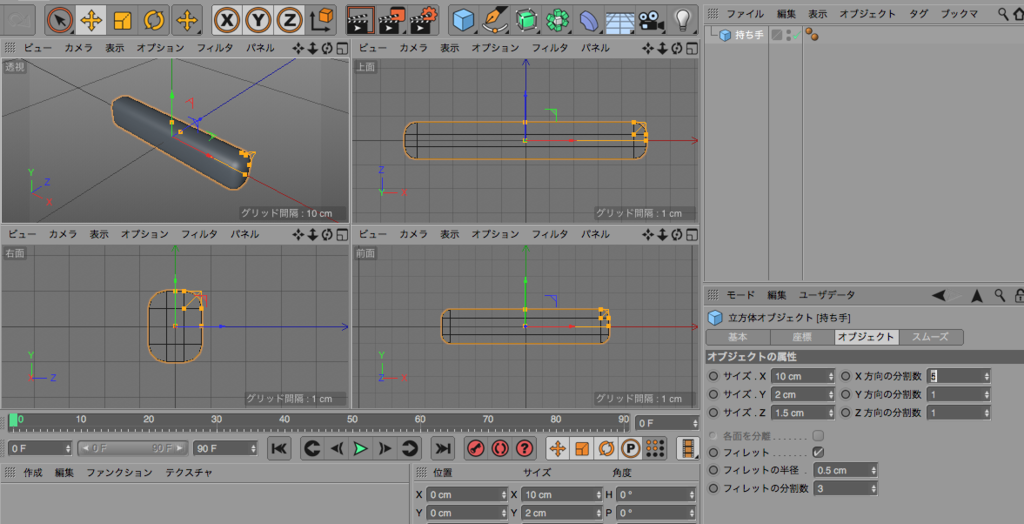Open the cube primitive objects palette
This screenshot has height=524, width=1024.
(464, 20)
